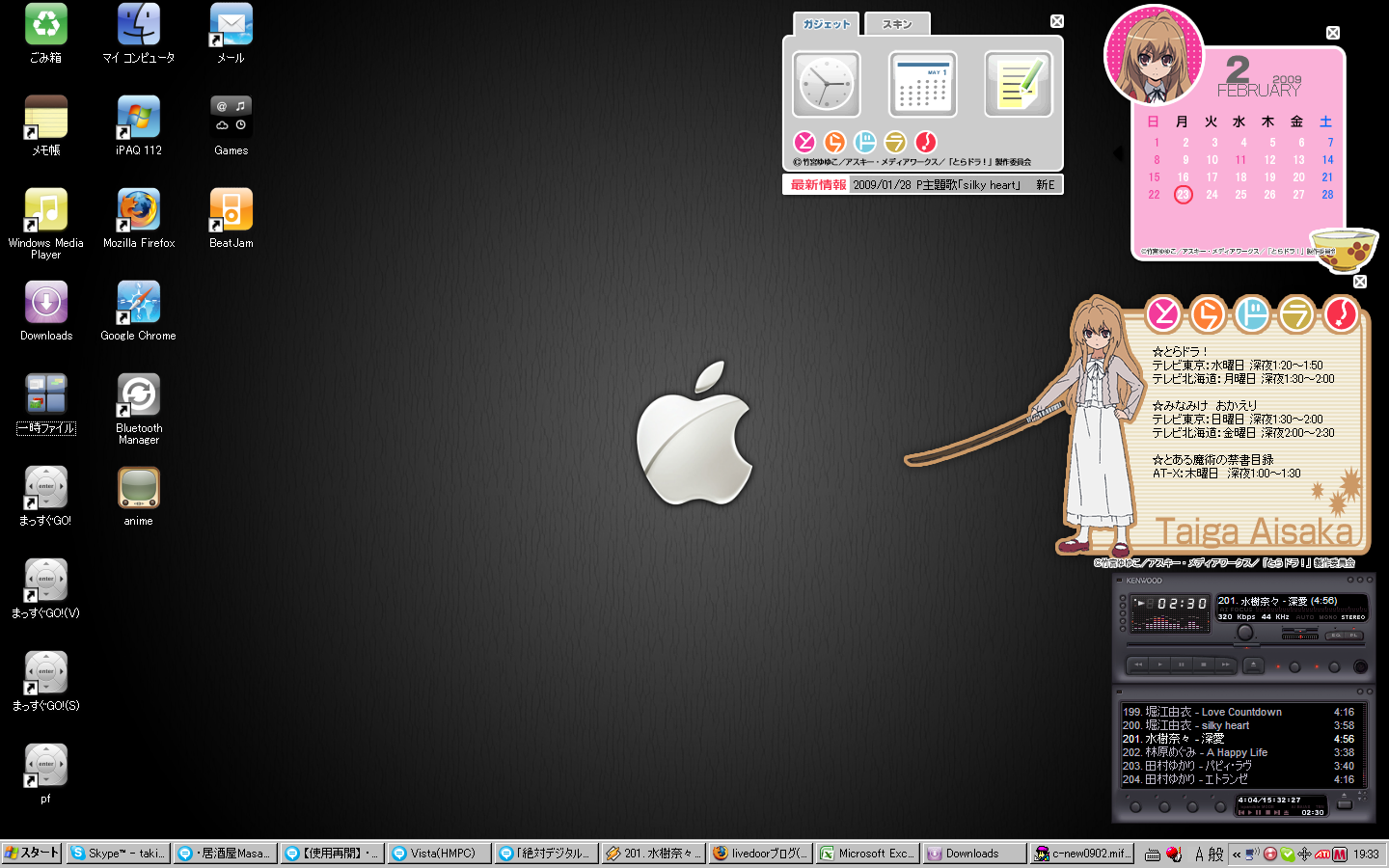Image resolution: width=1389 pixels, height=868 pixels.
Task: Click the previous track button on the Kenwood player
Action: pos(1138,665)
